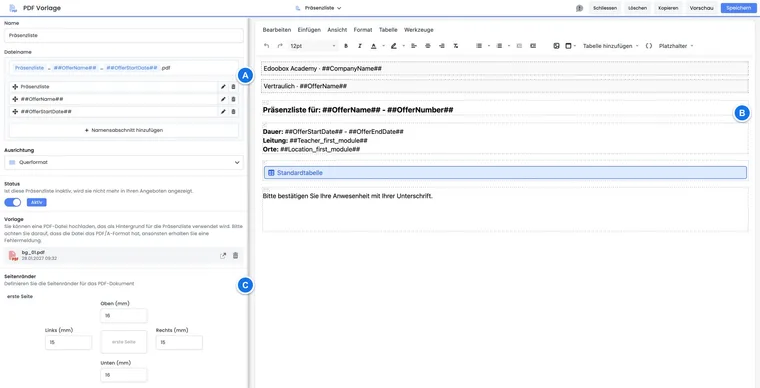Open the Vorschau preview
Screen dimensions: 760x388
[x=701, y=8]
